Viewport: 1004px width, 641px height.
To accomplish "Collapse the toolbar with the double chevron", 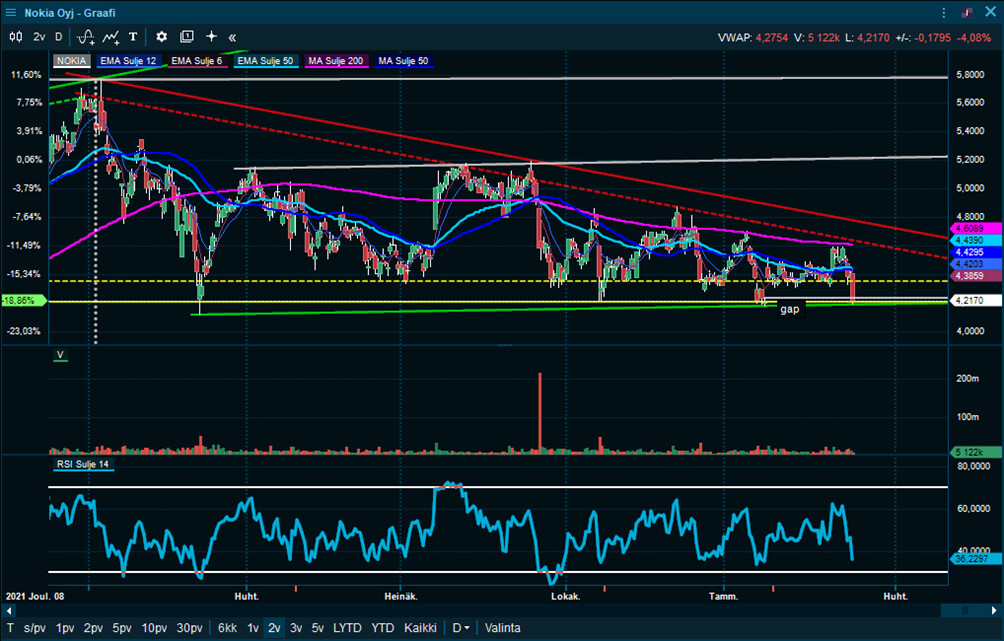I will click(x=232, y=36).
